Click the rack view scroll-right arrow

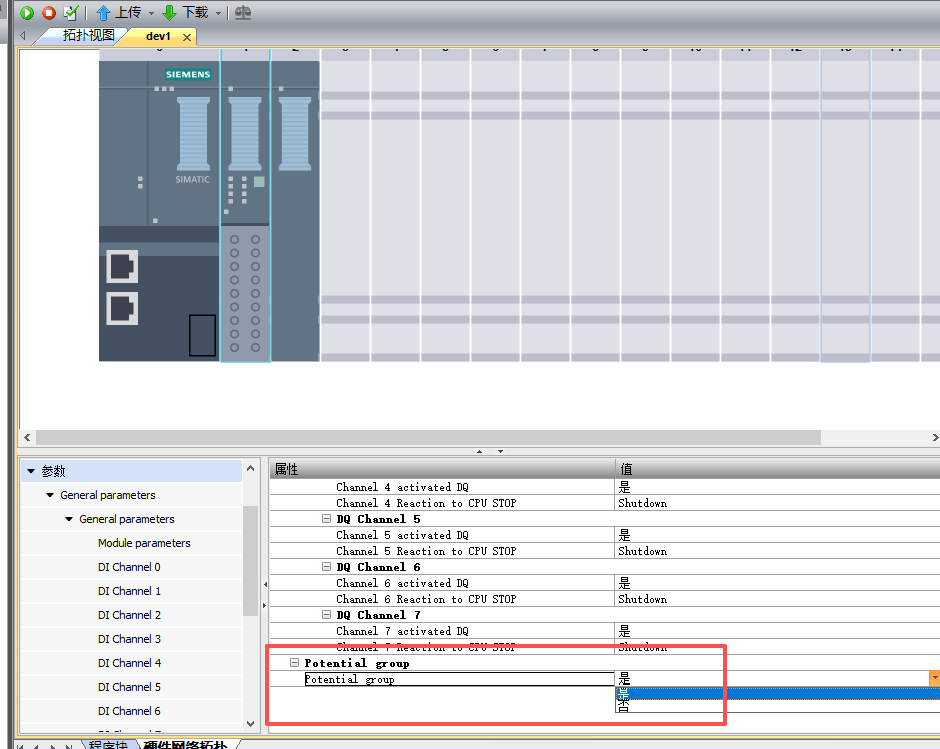pos(935,438)
